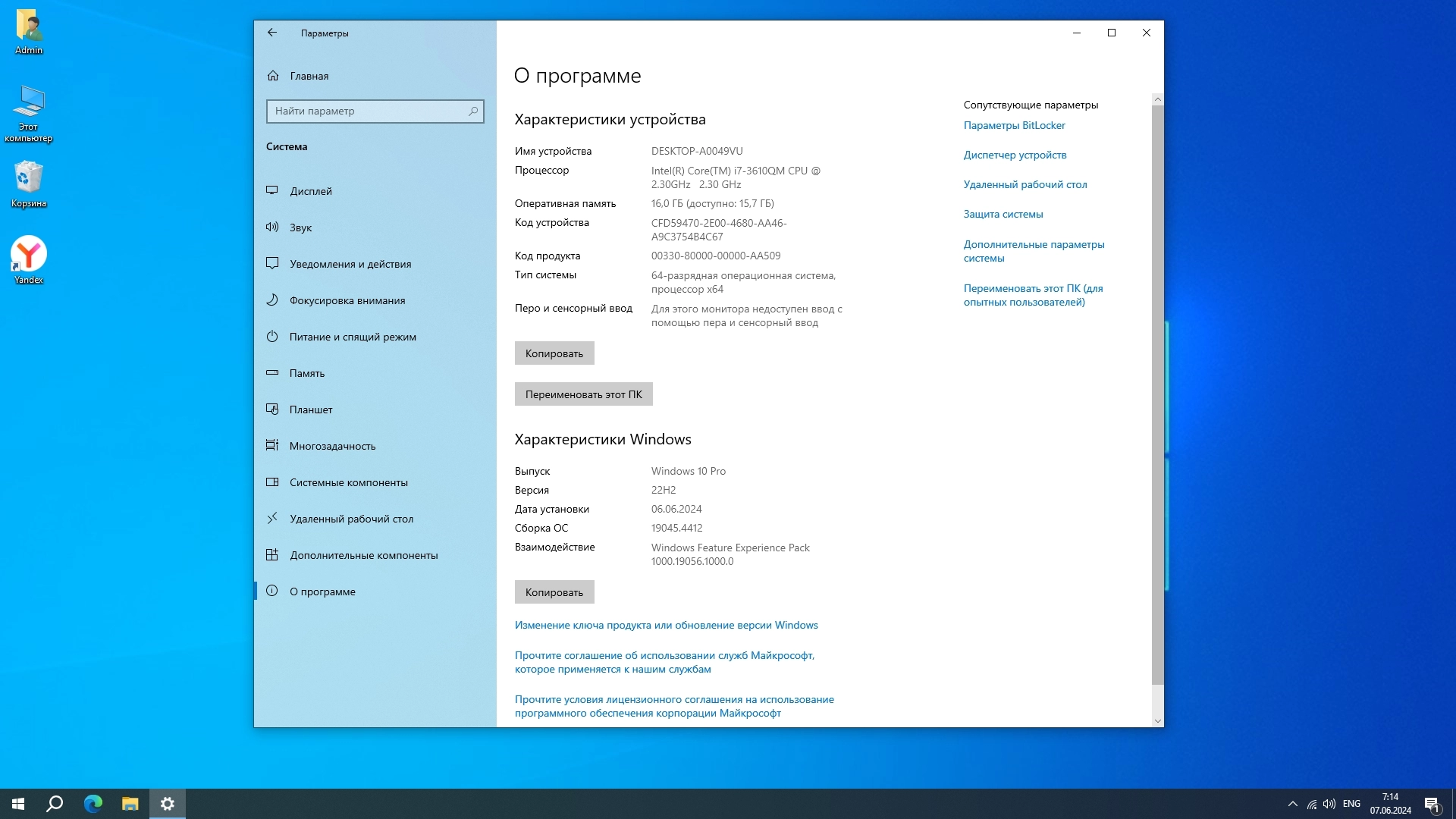1456x819 pixels.
Task: Open Multitasking (Многозадачность) settings
Action: pyautogui.click(x=332, y=446)
